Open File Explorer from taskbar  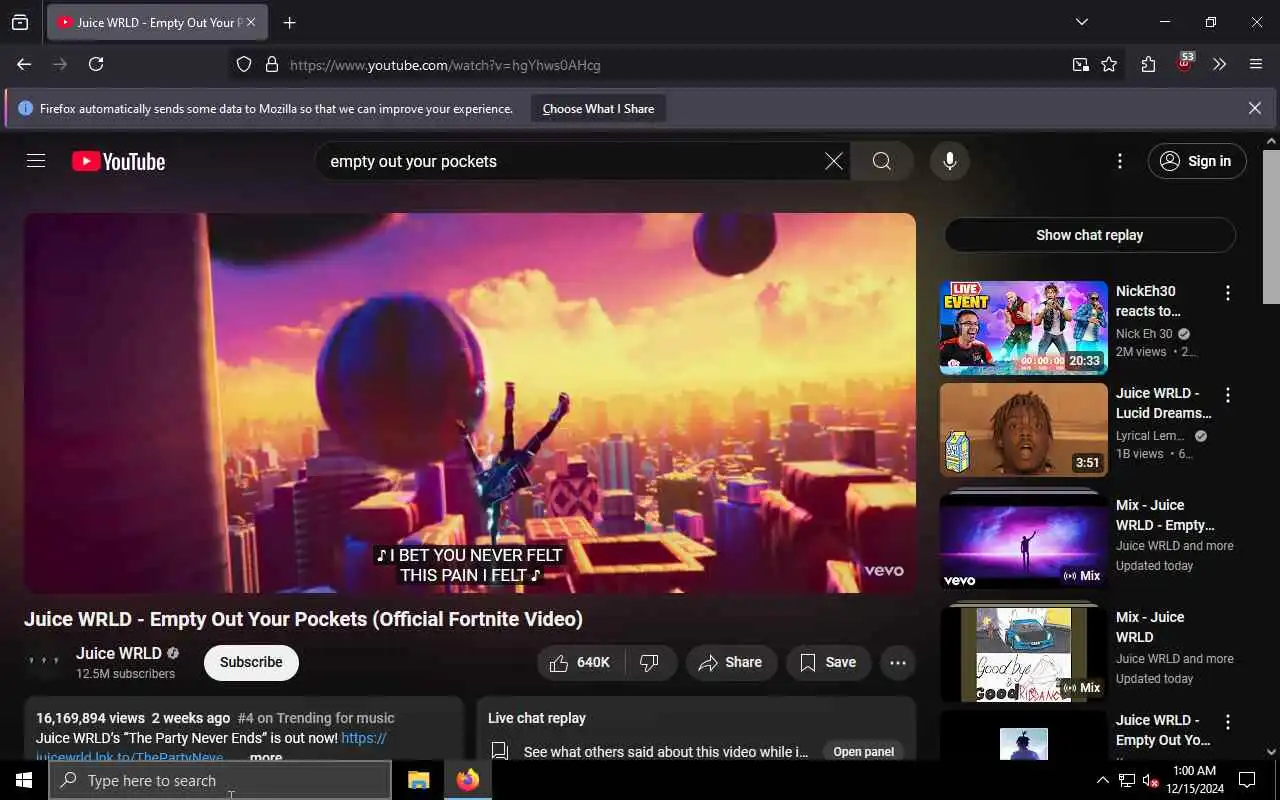[x=418, y=780]
